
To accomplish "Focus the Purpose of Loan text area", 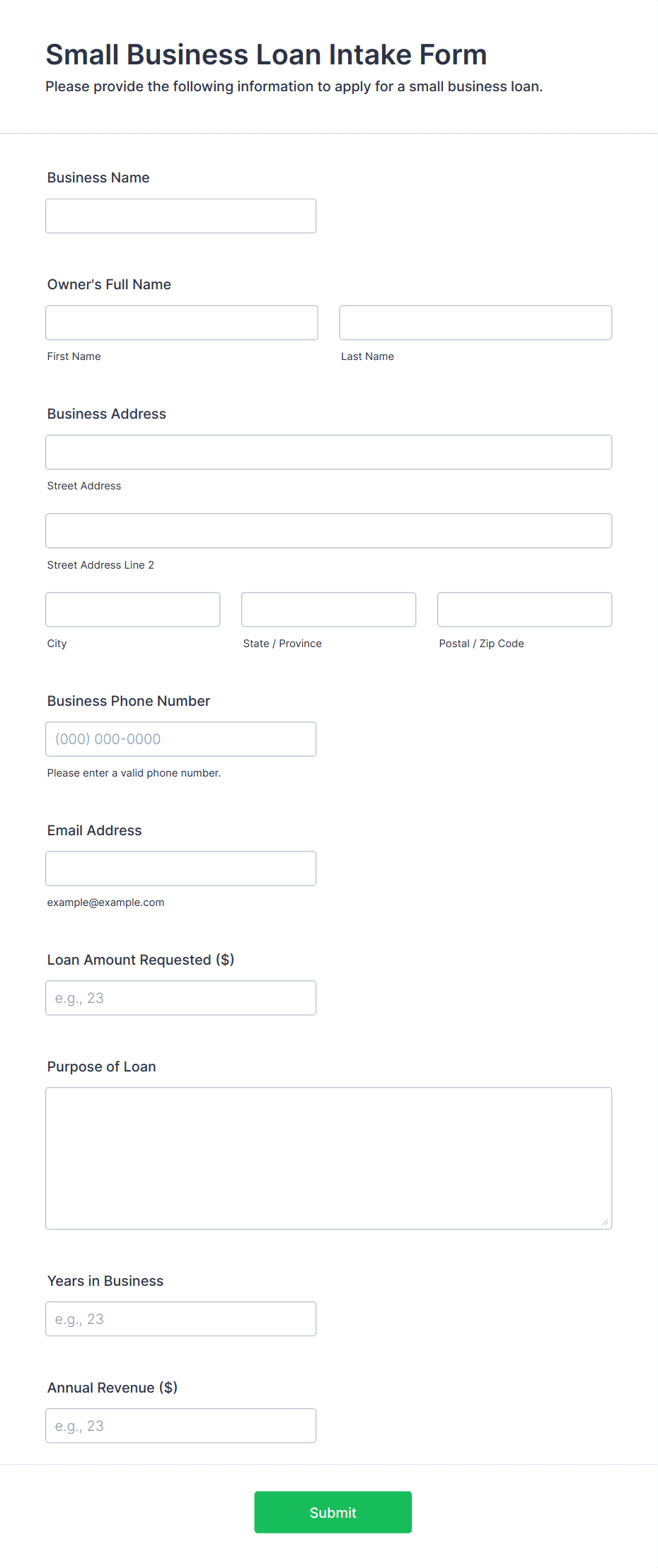I will pyautogui.click(x=329, y=1158).
